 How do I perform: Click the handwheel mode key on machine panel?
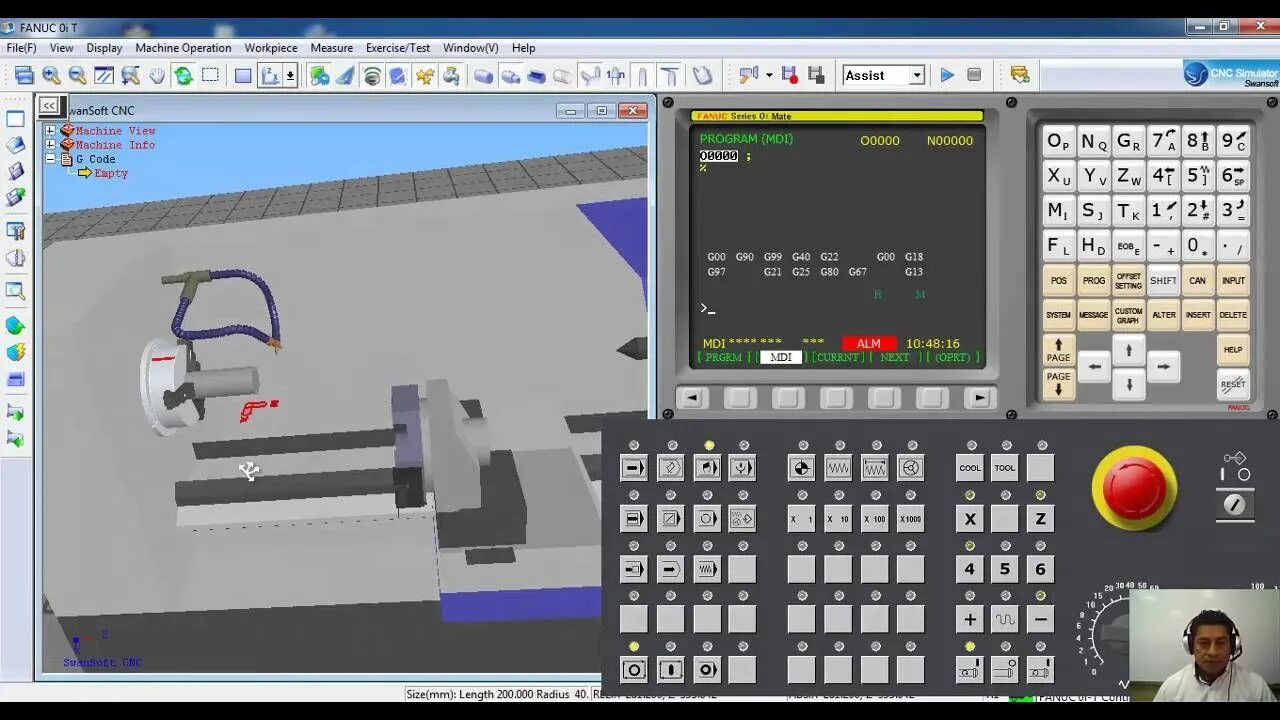point(910,468)
